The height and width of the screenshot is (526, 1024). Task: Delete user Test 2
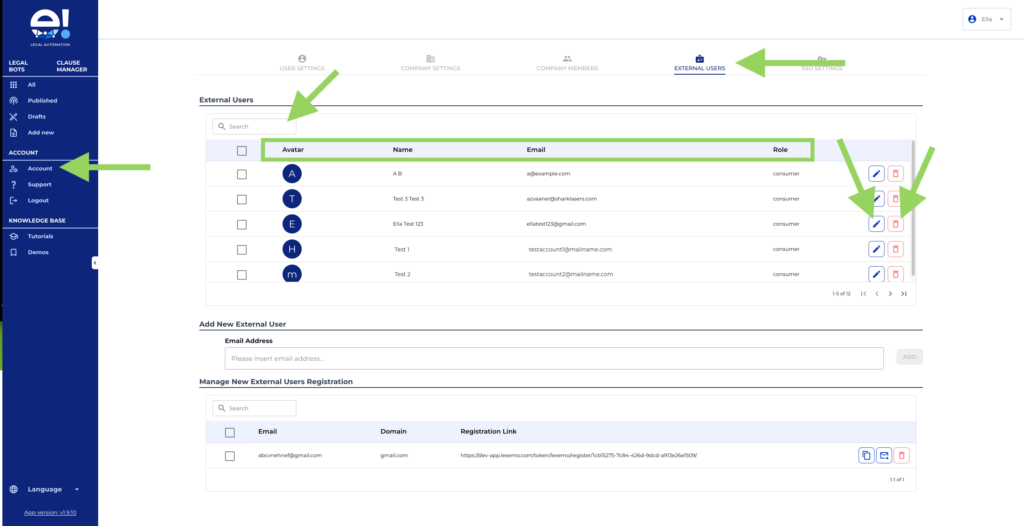896,274
